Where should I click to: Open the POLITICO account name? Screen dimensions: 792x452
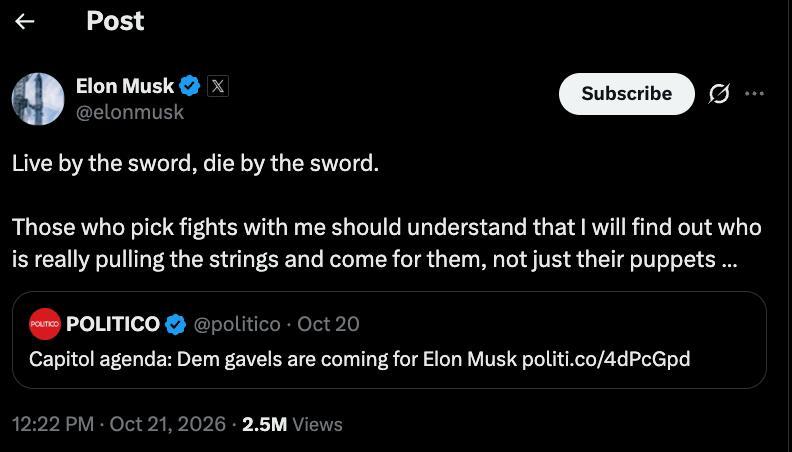click(113, 324)
